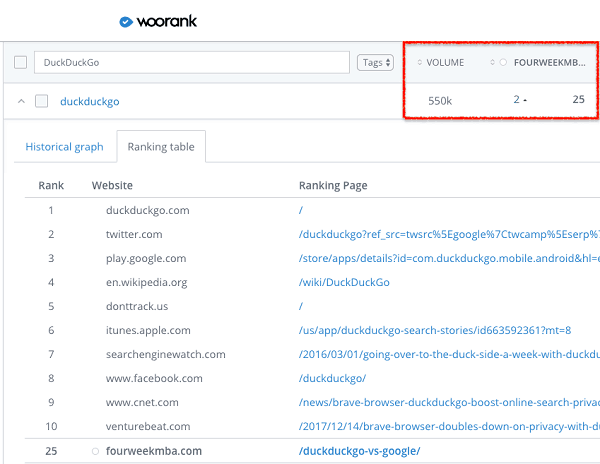Screen dimensions: 600x464
Task: Focus the keyword search field
Action: (190, 62)
